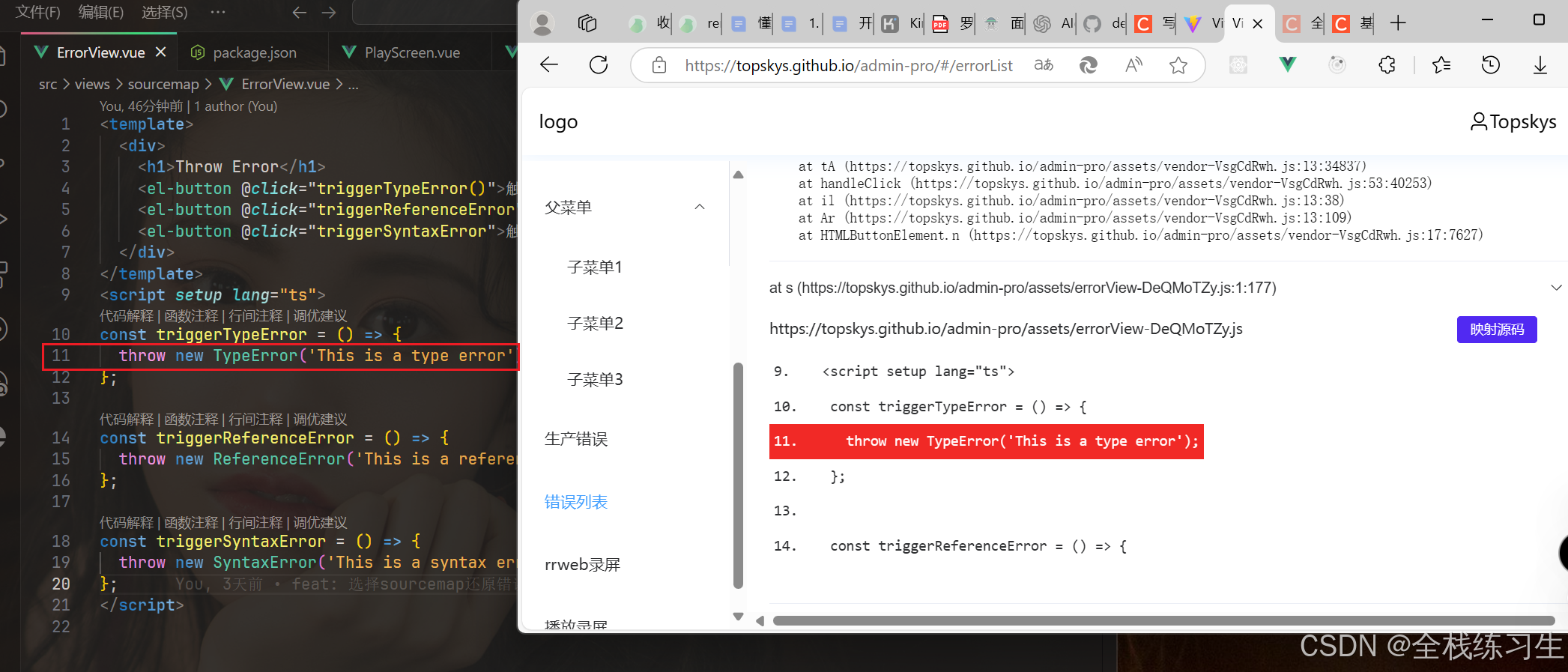Activate the Read Aloud icon
The width and height of the screenshot is (1568, 672).
click(1133, 65)
